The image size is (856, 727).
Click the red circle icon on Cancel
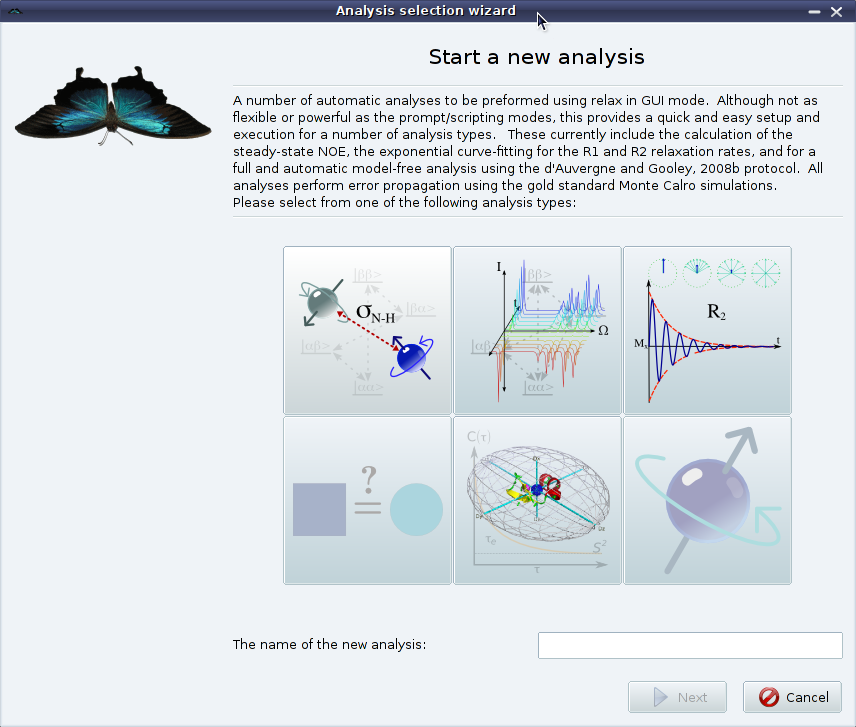coord(769,697)
